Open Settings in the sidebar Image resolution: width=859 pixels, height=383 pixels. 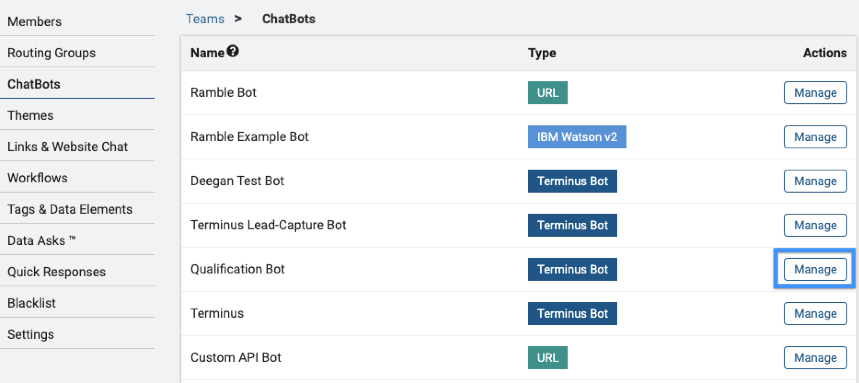pos(31,334)
